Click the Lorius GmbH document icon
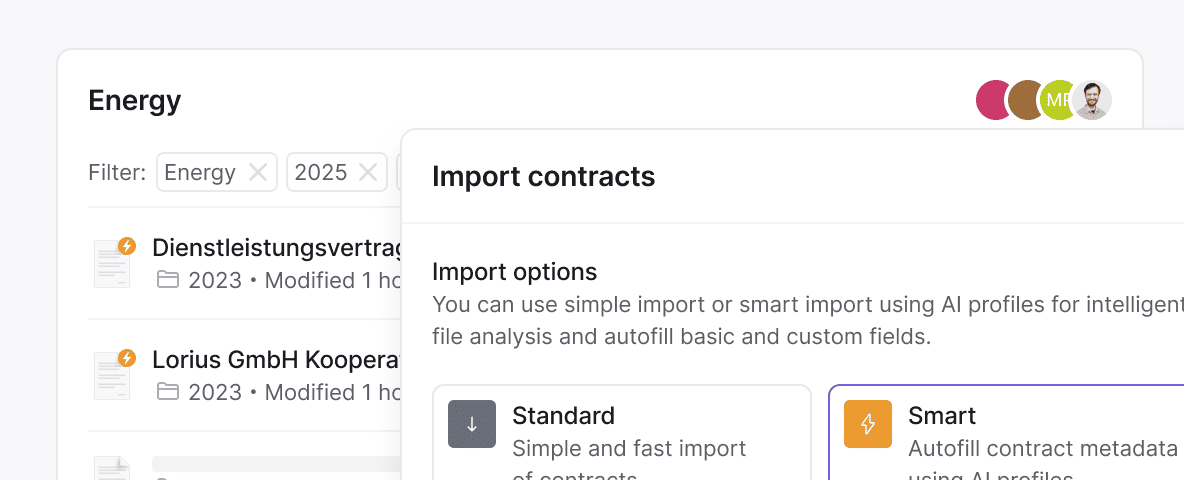The height and width of the screenshot is (480, 1184). click(112, 376)
